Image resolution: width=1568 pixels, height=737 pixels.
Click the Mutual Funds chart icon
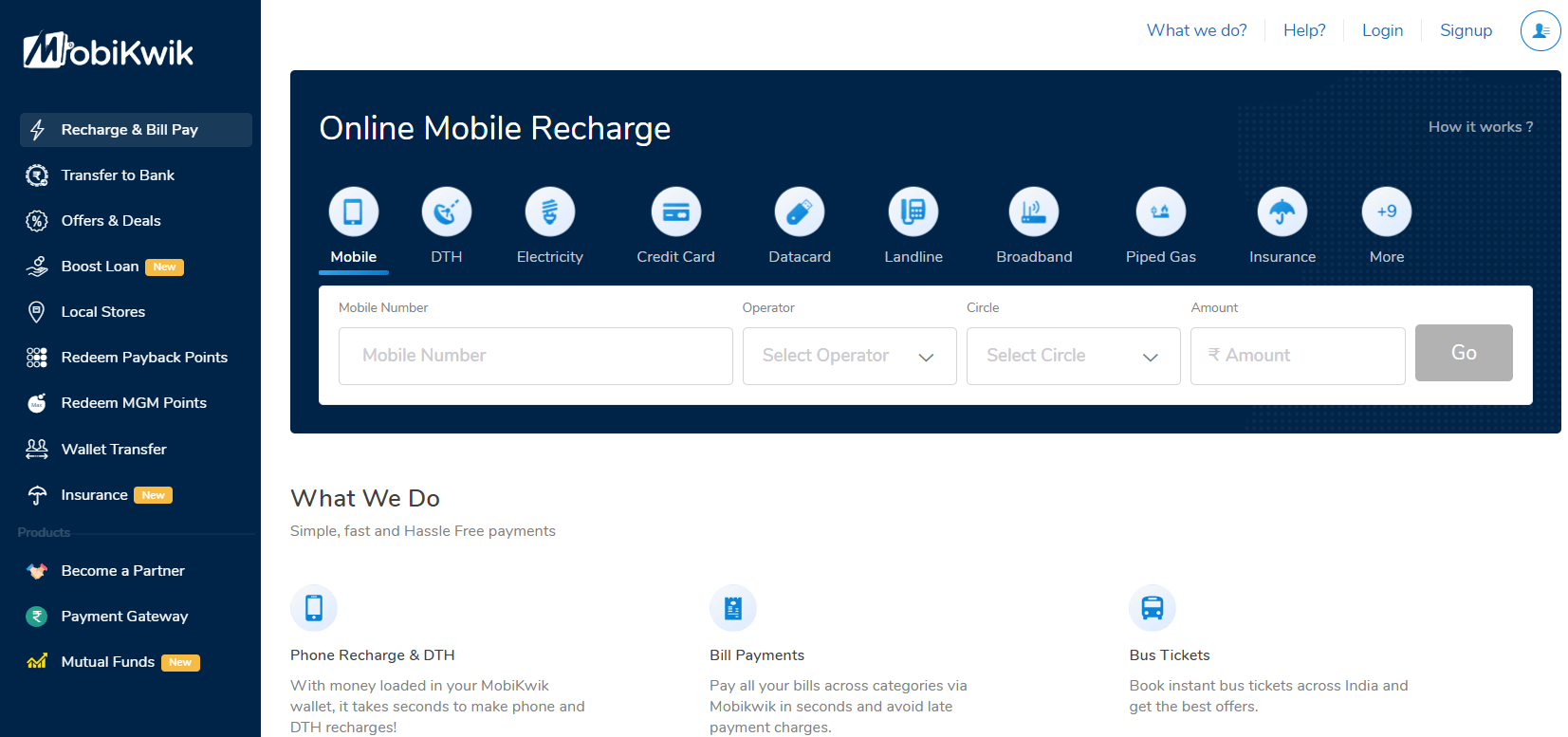click(x=37, y=662)
